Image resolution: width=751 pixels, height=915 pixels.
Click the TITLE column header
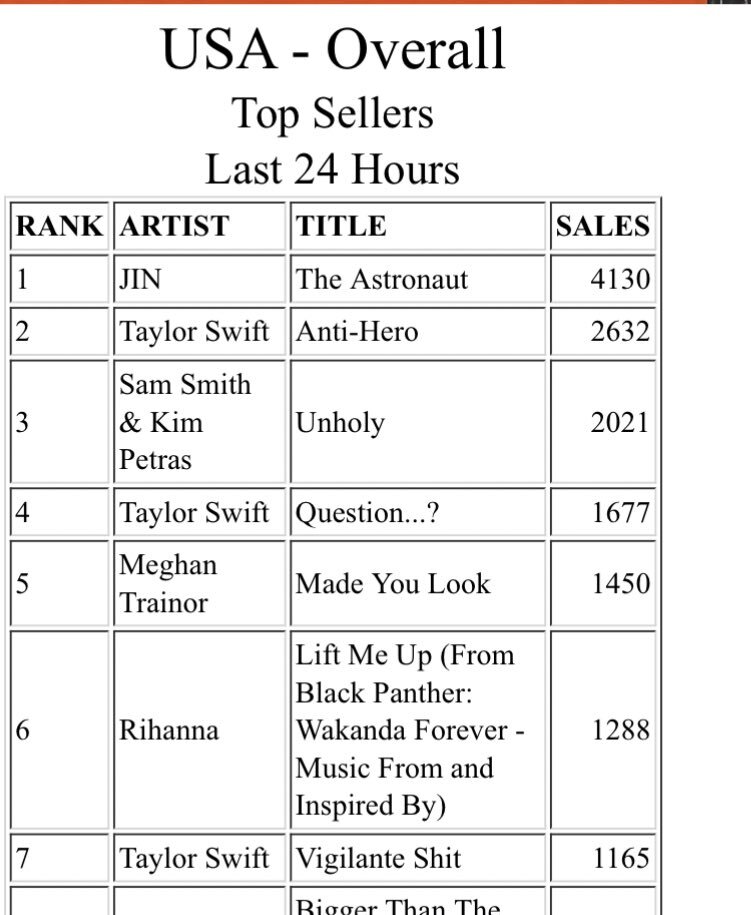click(341, 227)
